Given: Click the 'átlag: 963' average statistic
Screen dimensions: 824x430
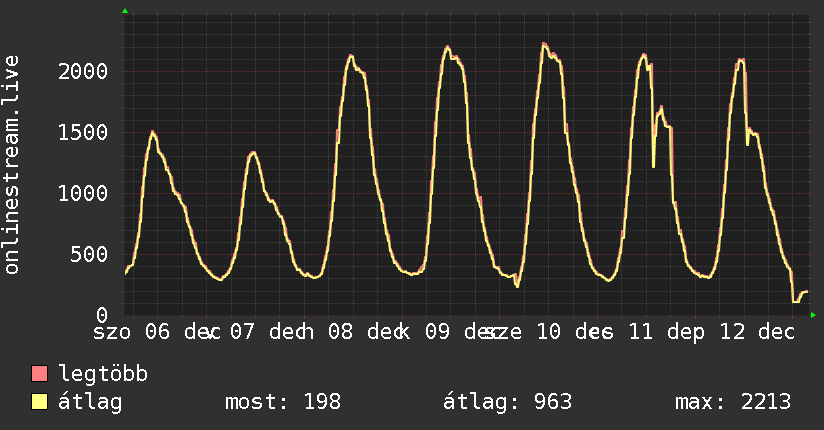Looking at the screenshot, I should point(507,402).
